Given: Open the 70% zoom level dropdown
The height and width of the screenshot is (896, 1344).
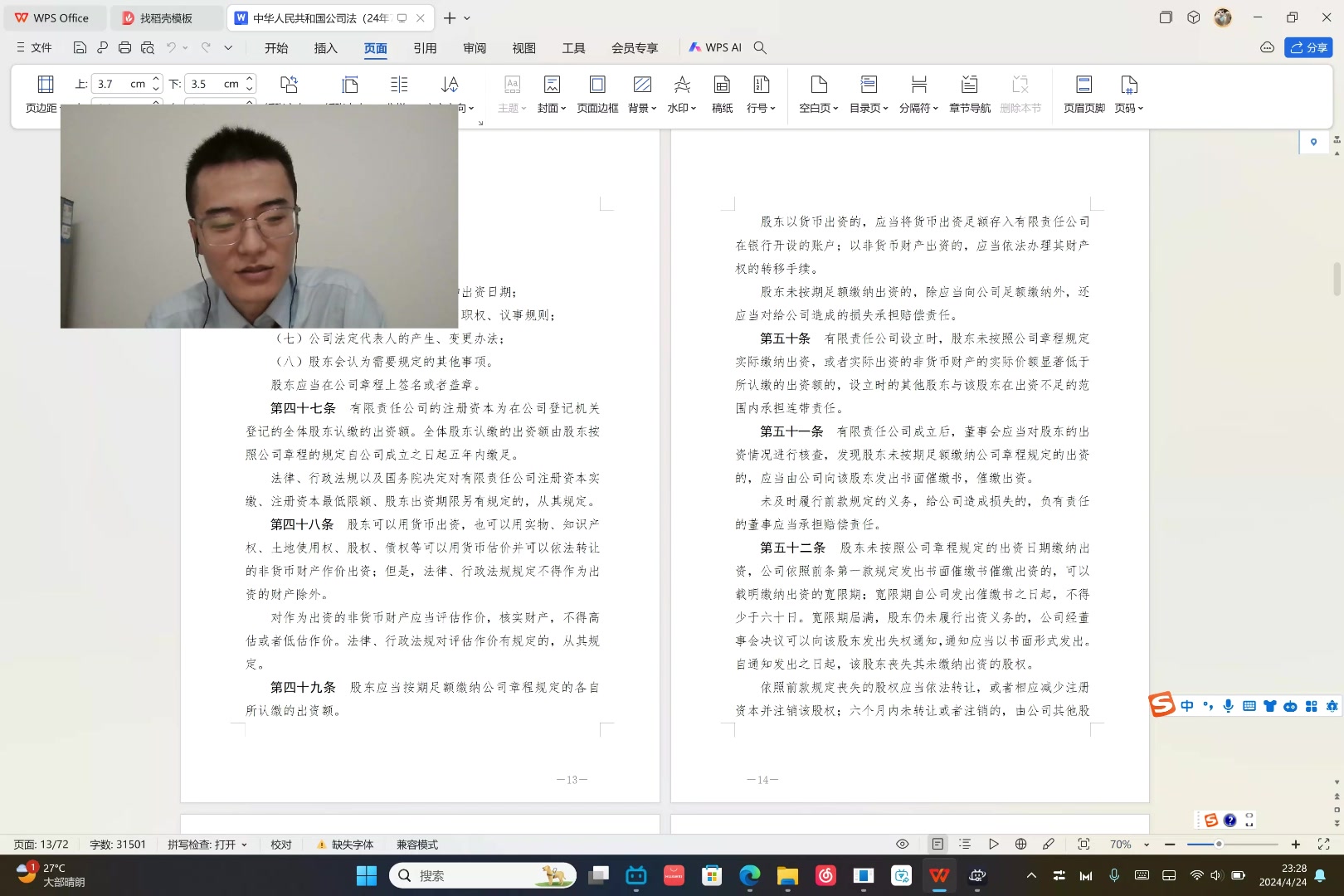Looking at the screenshot, I should (1129, 844).
